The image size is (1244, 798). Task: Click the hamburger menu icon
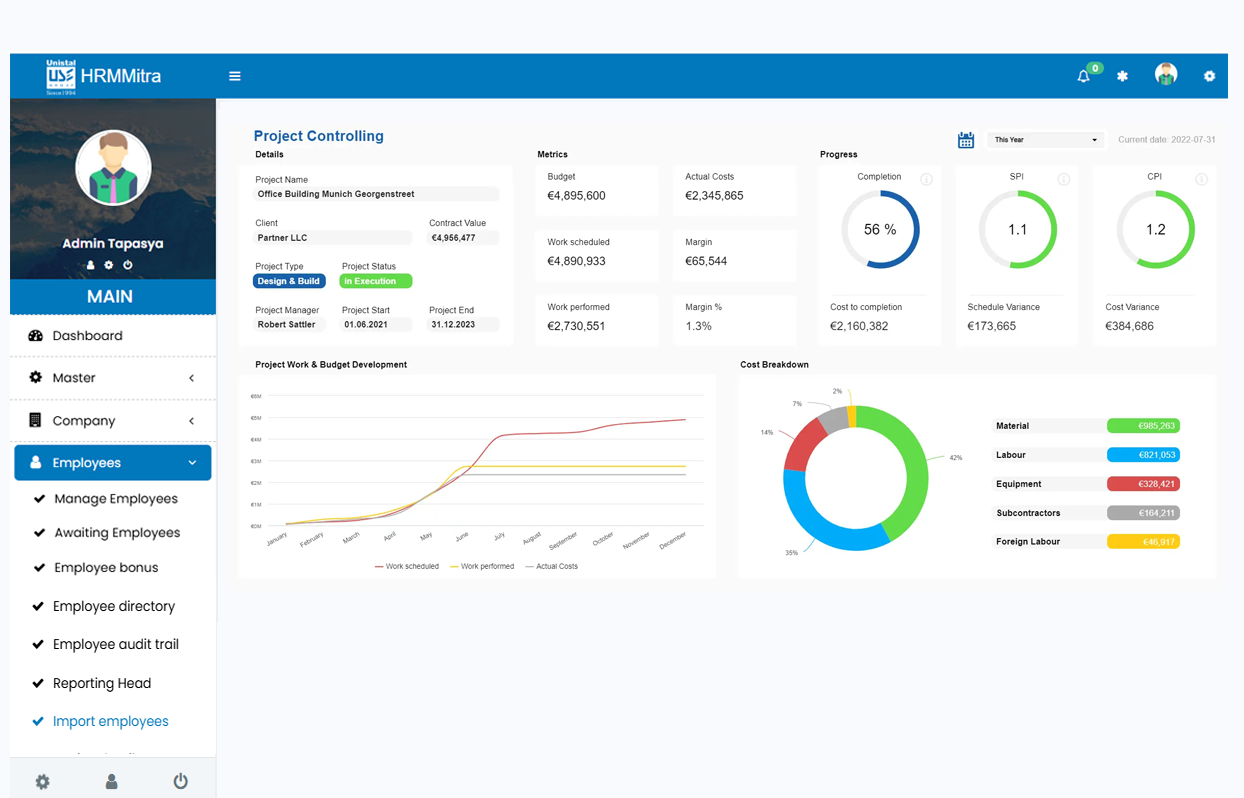235,76
